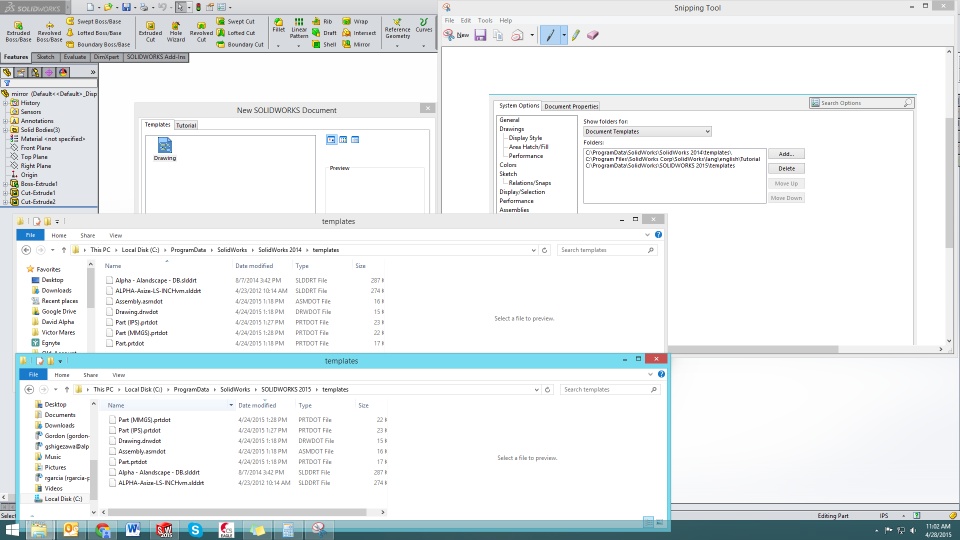The image size is (960, 540).
Task: Select the Shell feature tool
Action: [324, 44]
